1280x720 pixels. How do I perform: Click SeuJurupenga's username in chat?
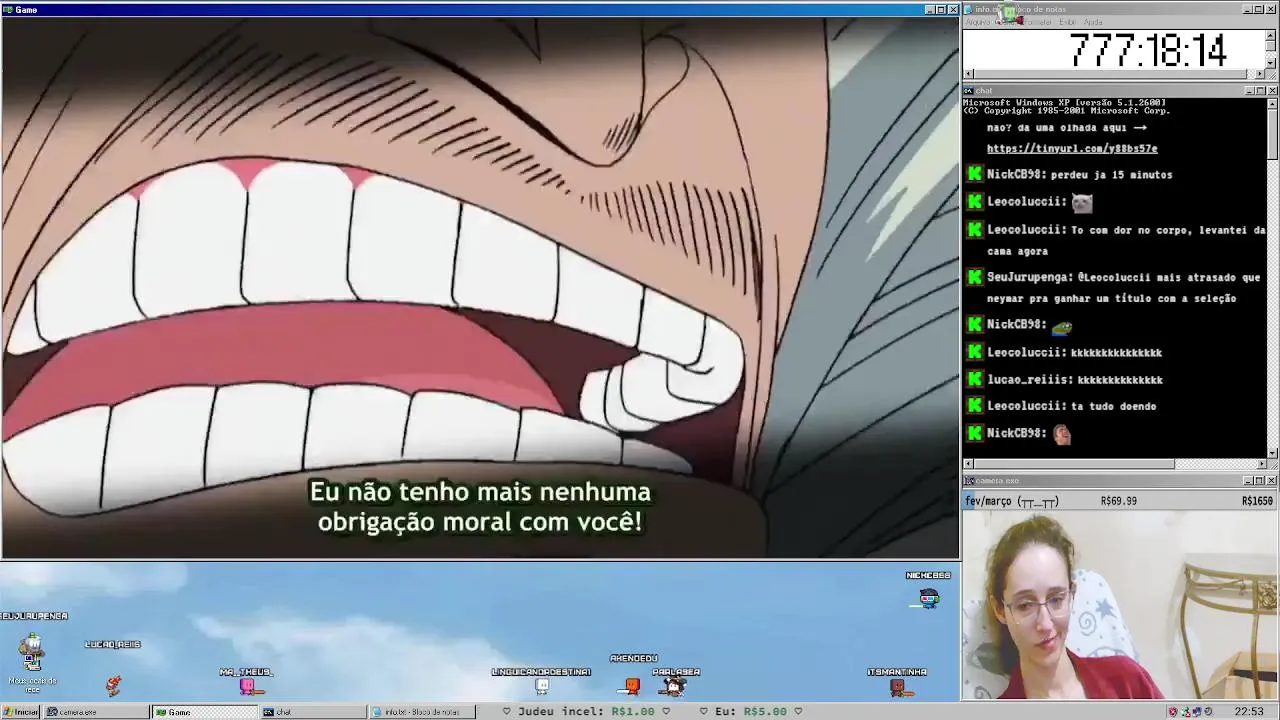pos(1030,277)
